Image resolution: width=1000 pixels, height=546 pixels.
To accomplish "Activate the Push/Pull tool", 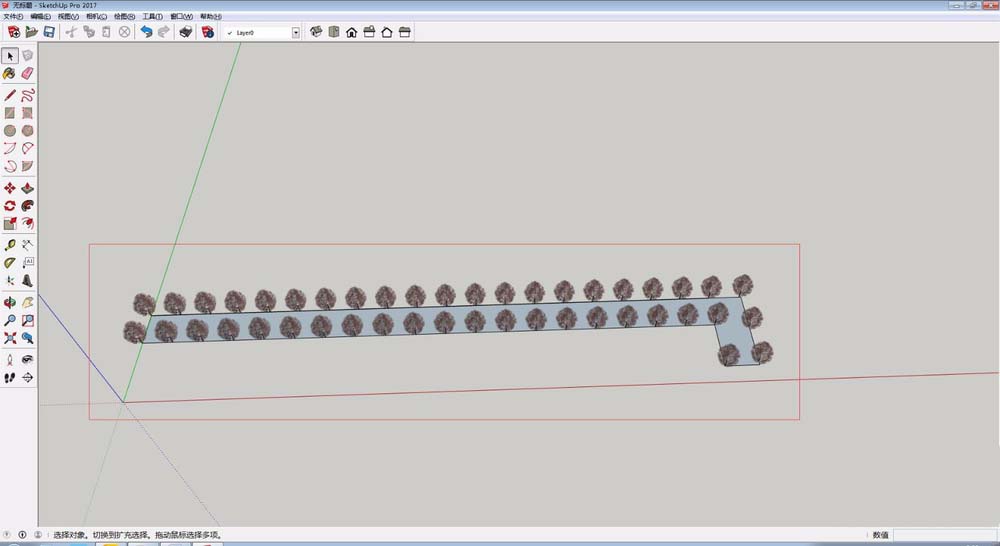I will coord(27,188).
